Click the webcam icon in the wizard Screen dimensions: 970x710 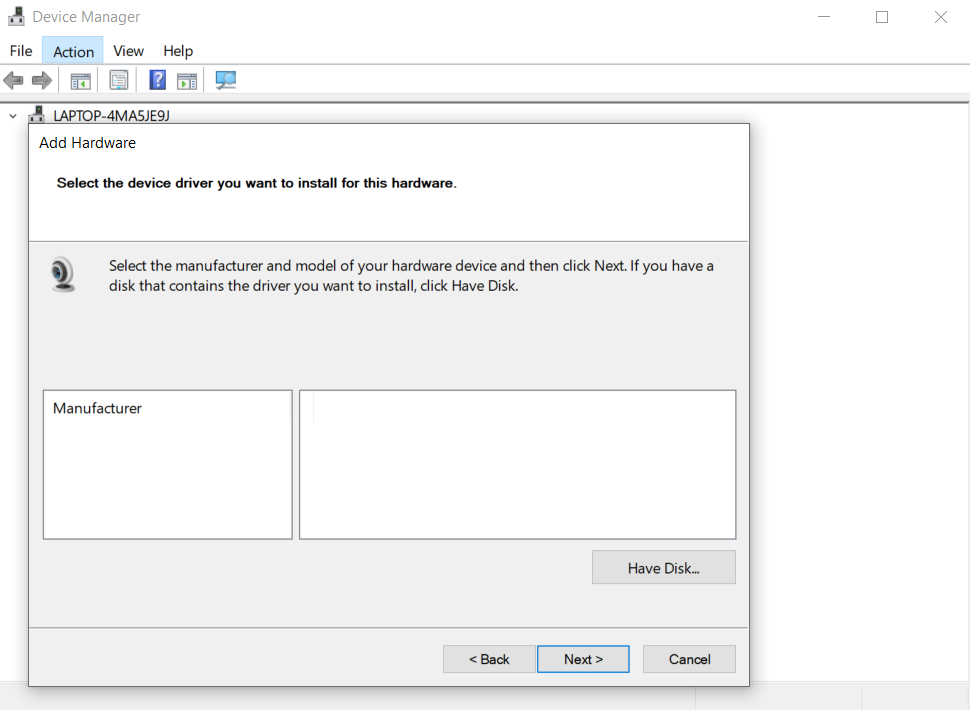pos(63,274)
